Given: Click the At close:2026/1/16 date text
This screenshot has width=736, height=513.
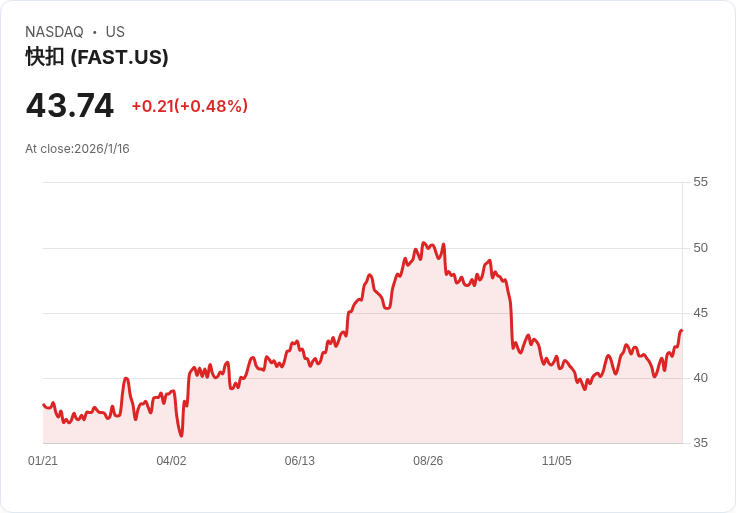Looking at the screenshot, I should coord(77,149).
